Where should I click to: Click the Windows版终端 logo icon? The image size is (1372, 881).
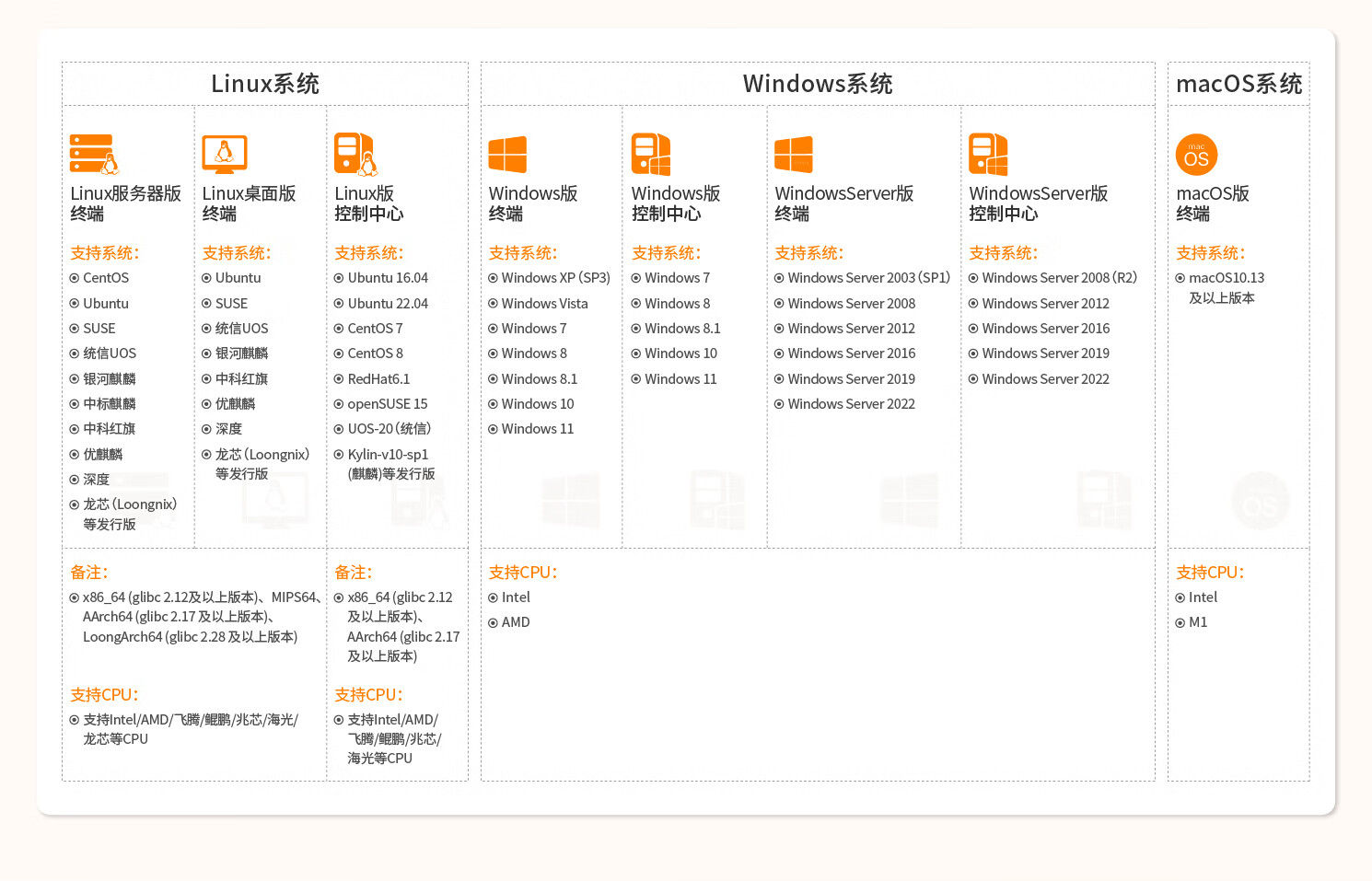click(x=507, y=155)
